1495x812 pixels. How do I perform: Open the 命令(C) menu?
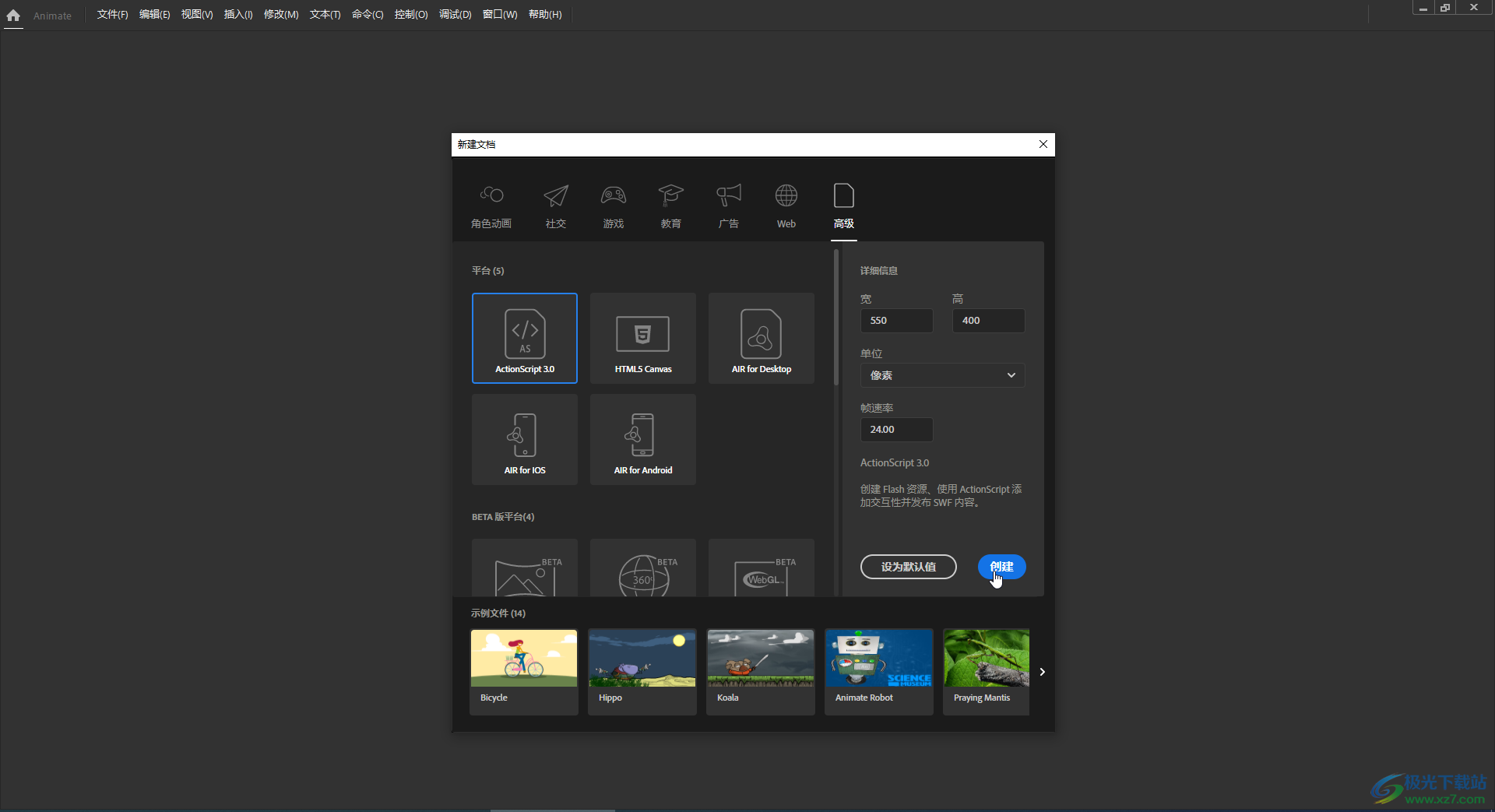[368, 15]
